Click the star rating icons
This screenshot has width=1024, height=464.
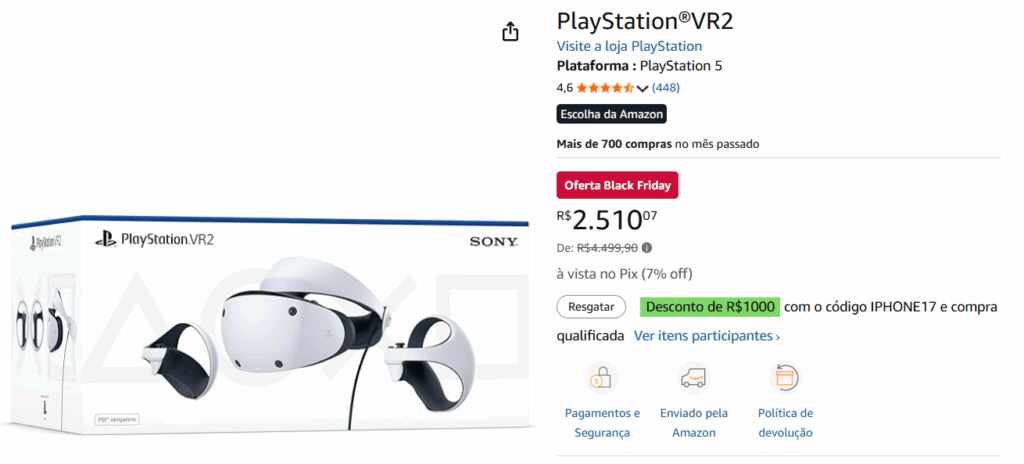(x=605, y=88)
